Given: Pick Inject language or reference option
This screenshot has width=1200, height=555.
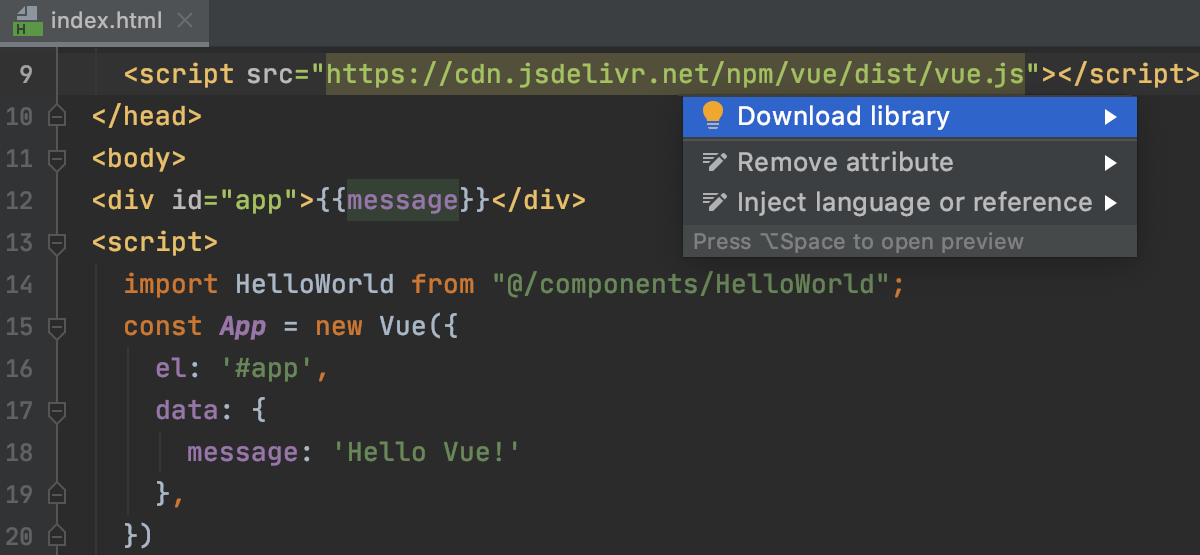Looking at the screenshot, I should click(x=914, y=202).
